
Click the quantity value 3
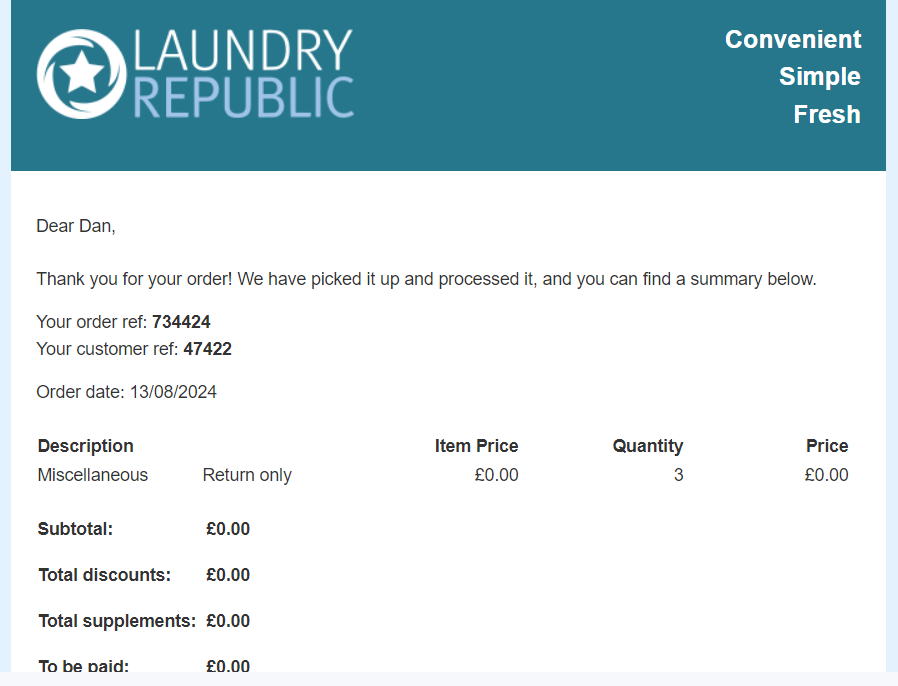click(x=678, y=475)
